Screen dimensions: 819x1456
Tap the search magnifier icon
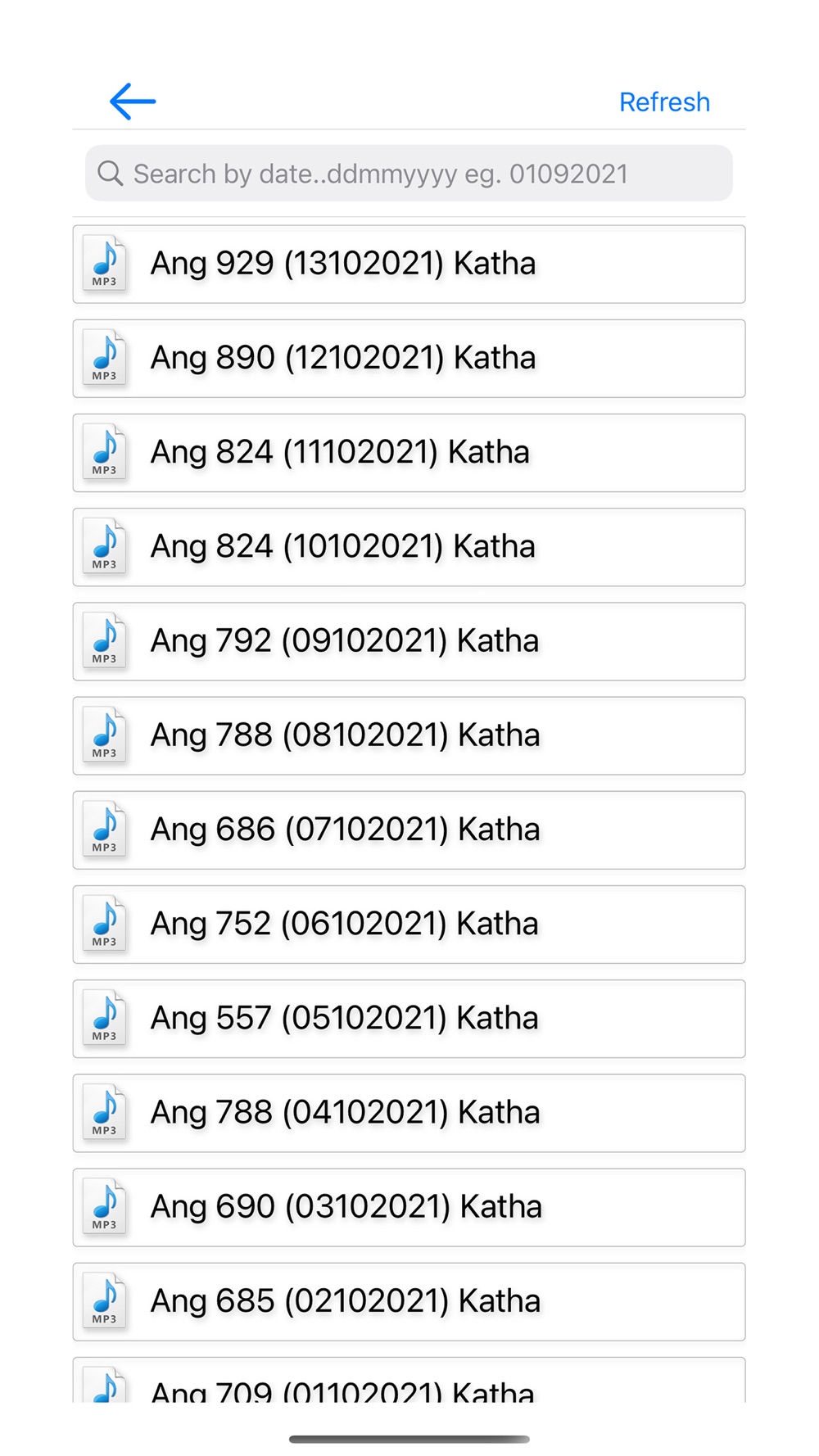(x=110, y=174)
